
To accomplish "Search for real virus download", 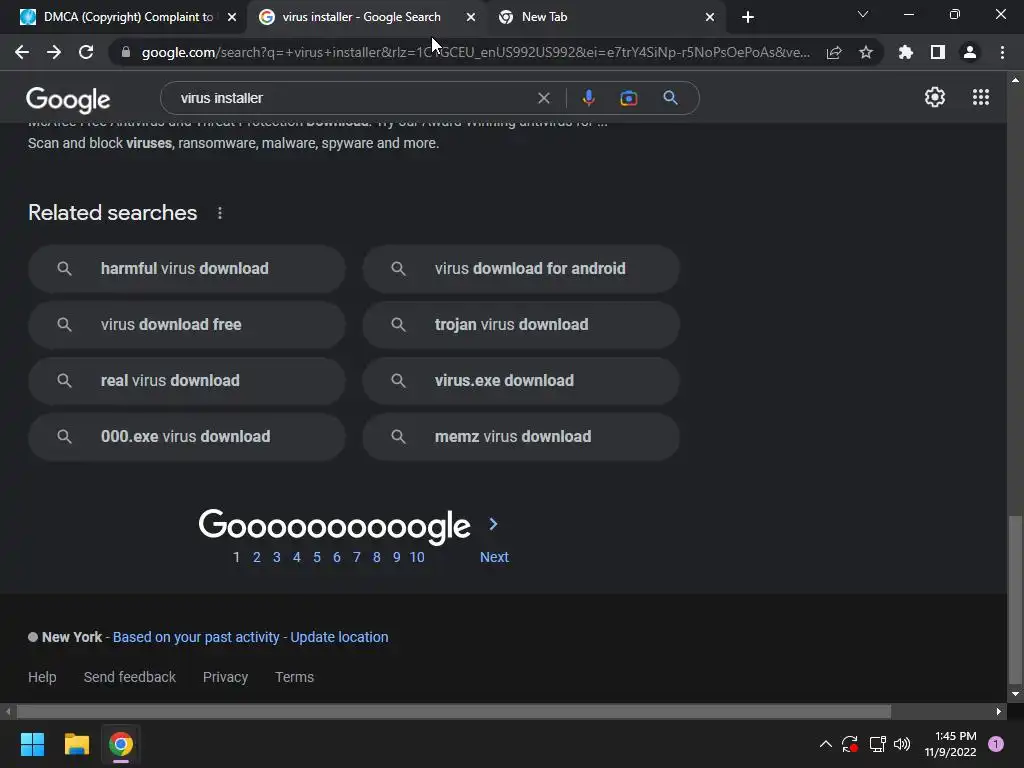I will point(187,381).
